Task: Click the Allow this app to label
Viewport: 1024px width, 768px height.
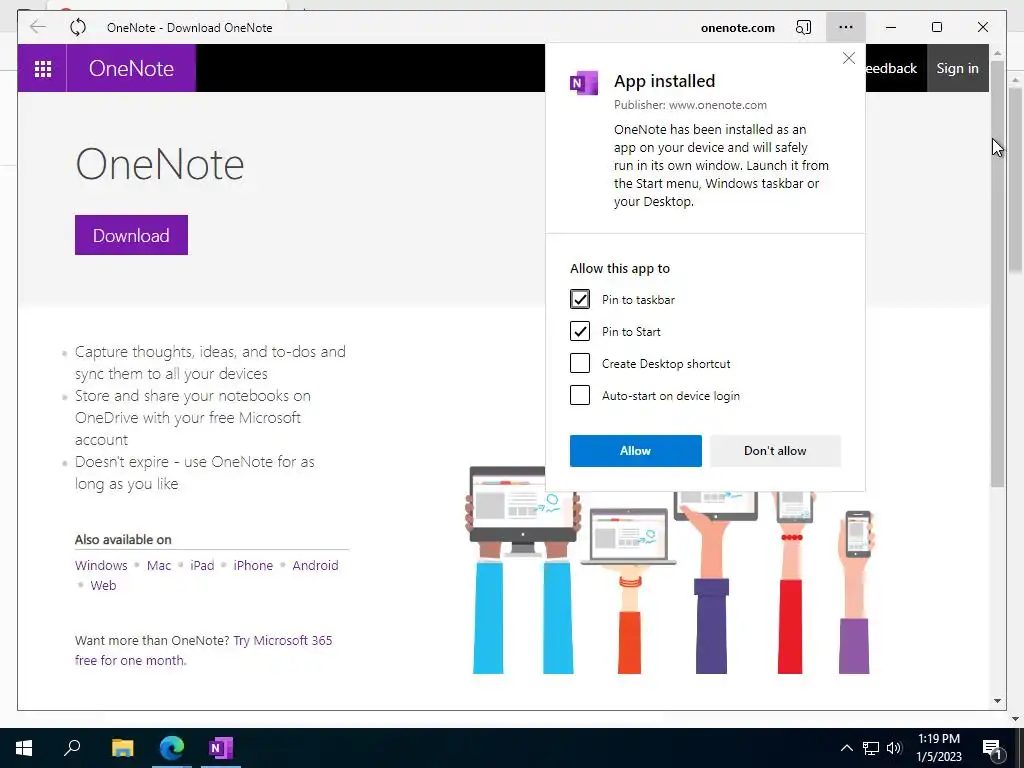Action: [x=620, y=268]
